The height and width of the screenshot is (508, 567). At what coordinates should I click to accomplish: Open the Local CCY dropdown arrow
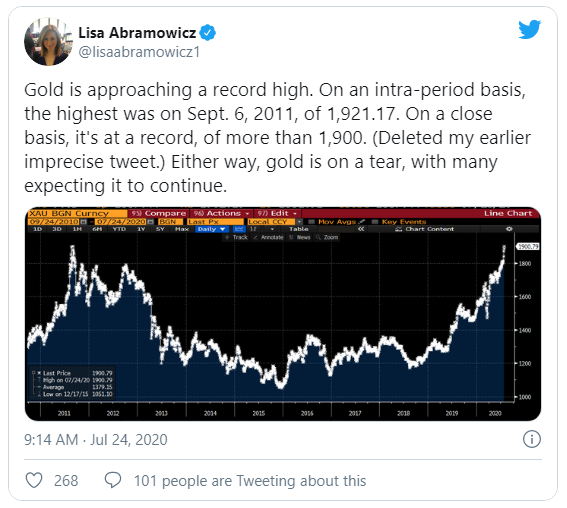click(299, 221)
